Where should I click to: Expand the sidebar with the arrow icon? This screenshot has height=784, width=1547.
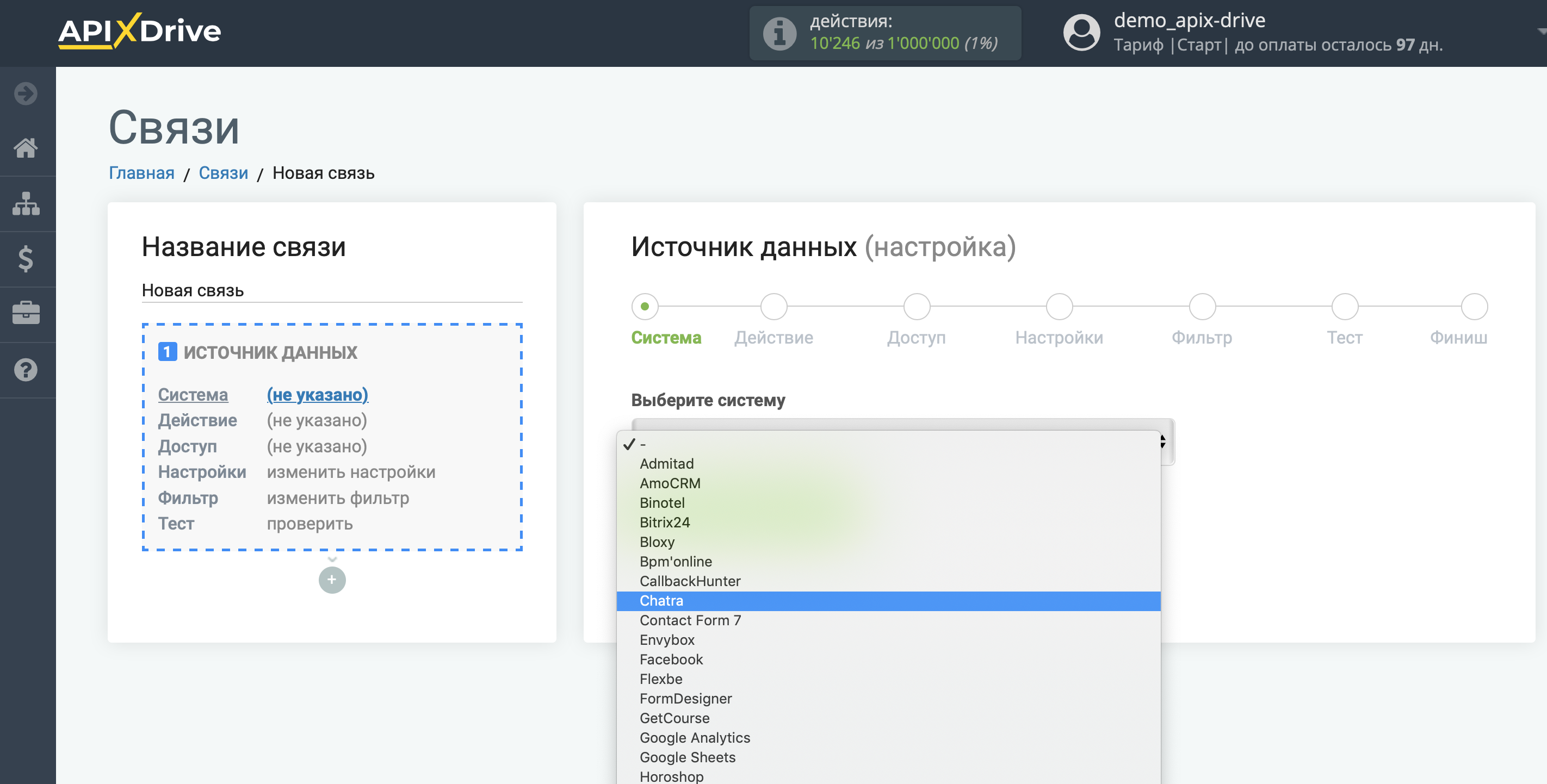(x=26, y=94)
